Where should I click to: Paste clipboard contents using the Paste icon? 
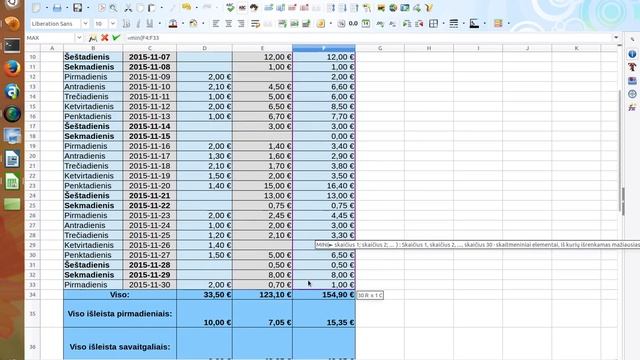(152, 8)
